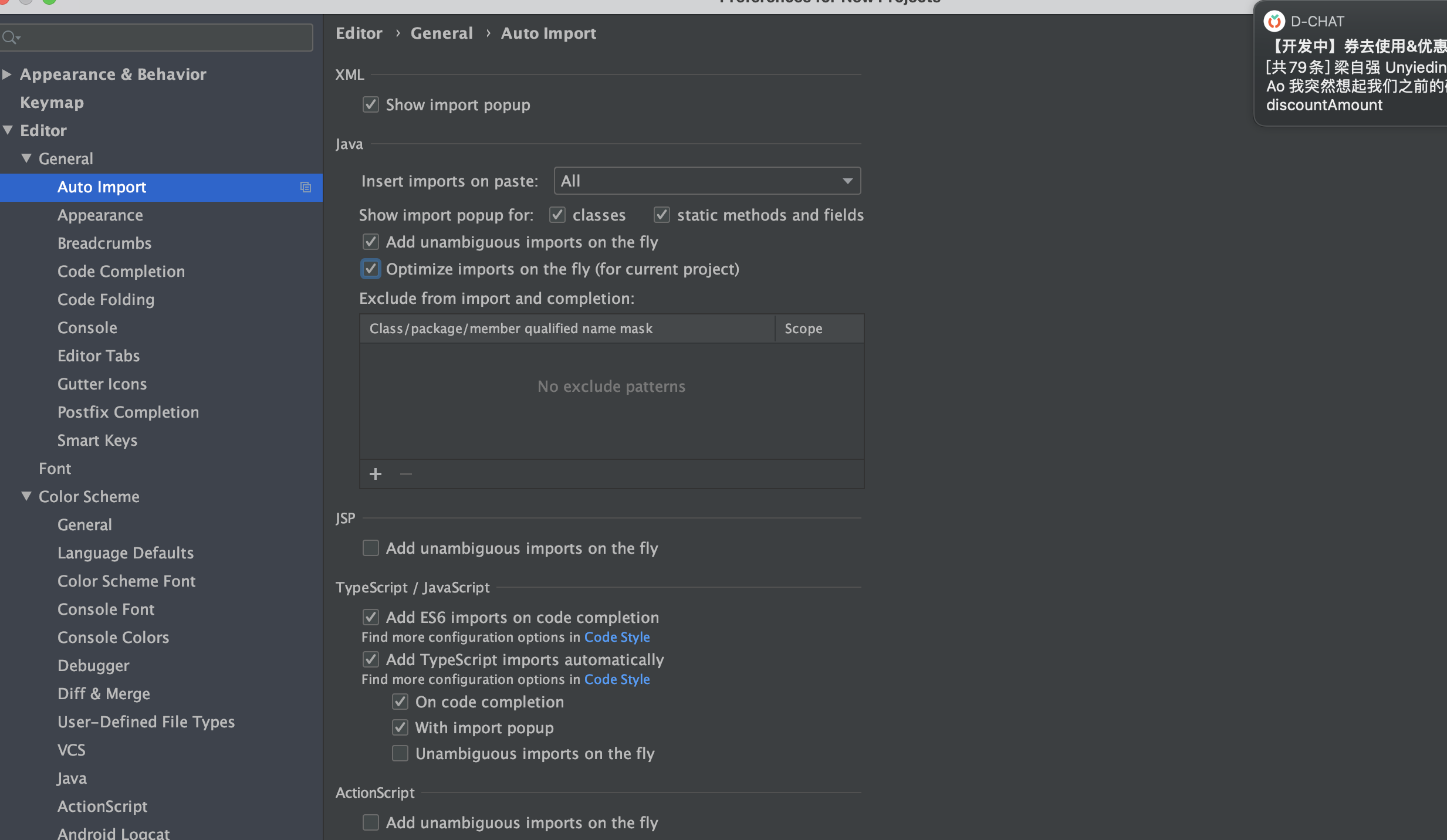The height and width of the screenshot is (840, 1447).
Task: Collapse the Editor tree section
Action: [x=8, y=130]
